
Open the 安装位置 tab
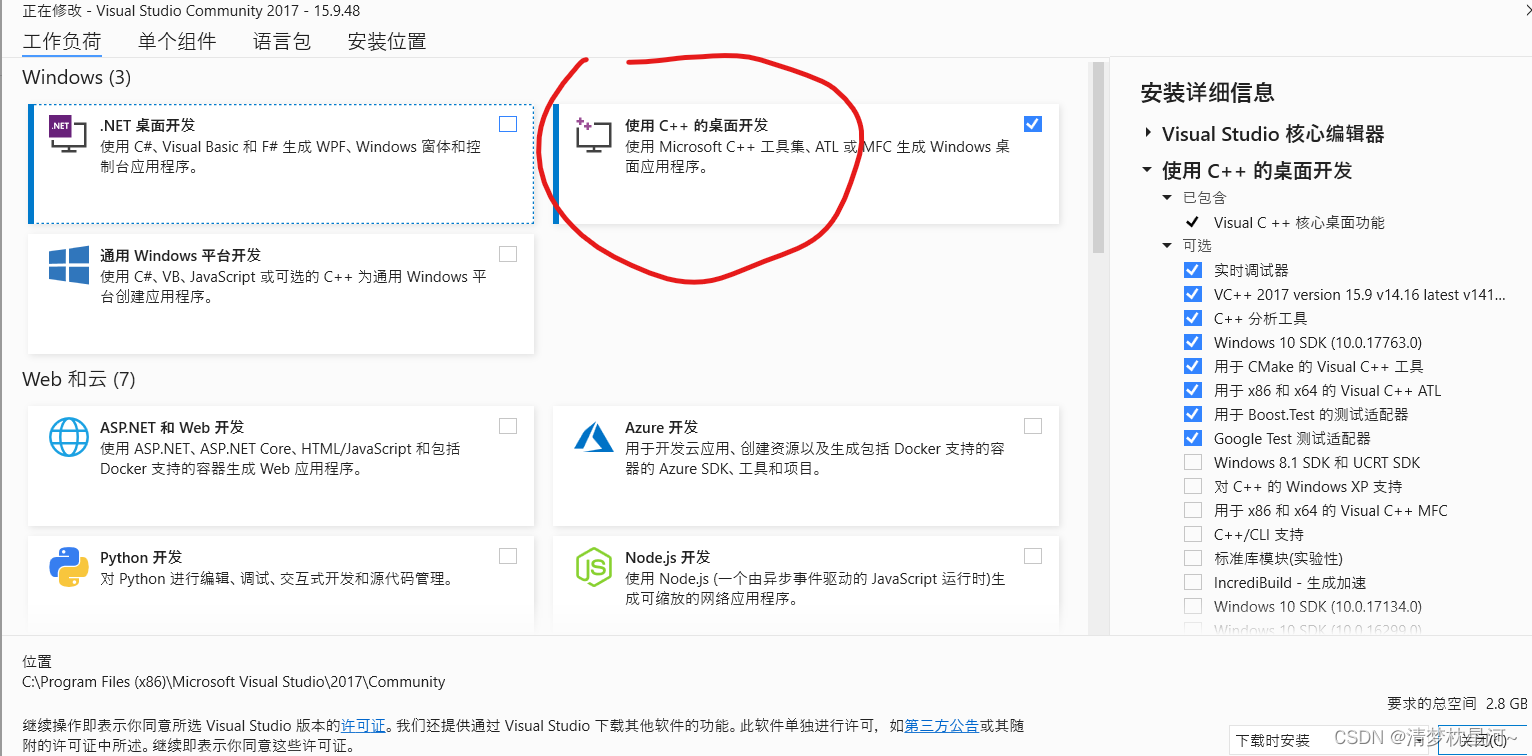(387, 41)
